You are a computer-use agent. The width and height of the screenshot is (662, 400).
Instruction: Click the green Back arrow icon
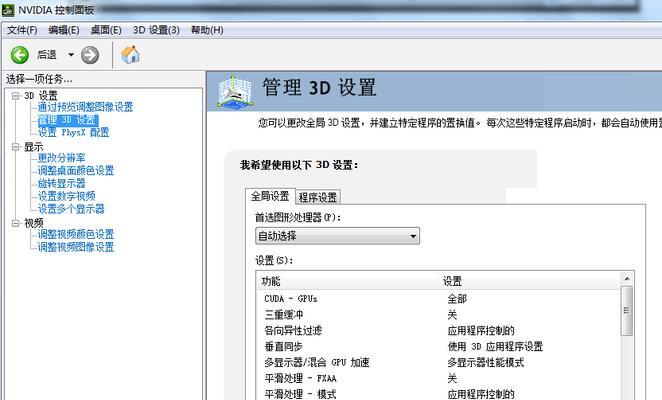[19, 55]
